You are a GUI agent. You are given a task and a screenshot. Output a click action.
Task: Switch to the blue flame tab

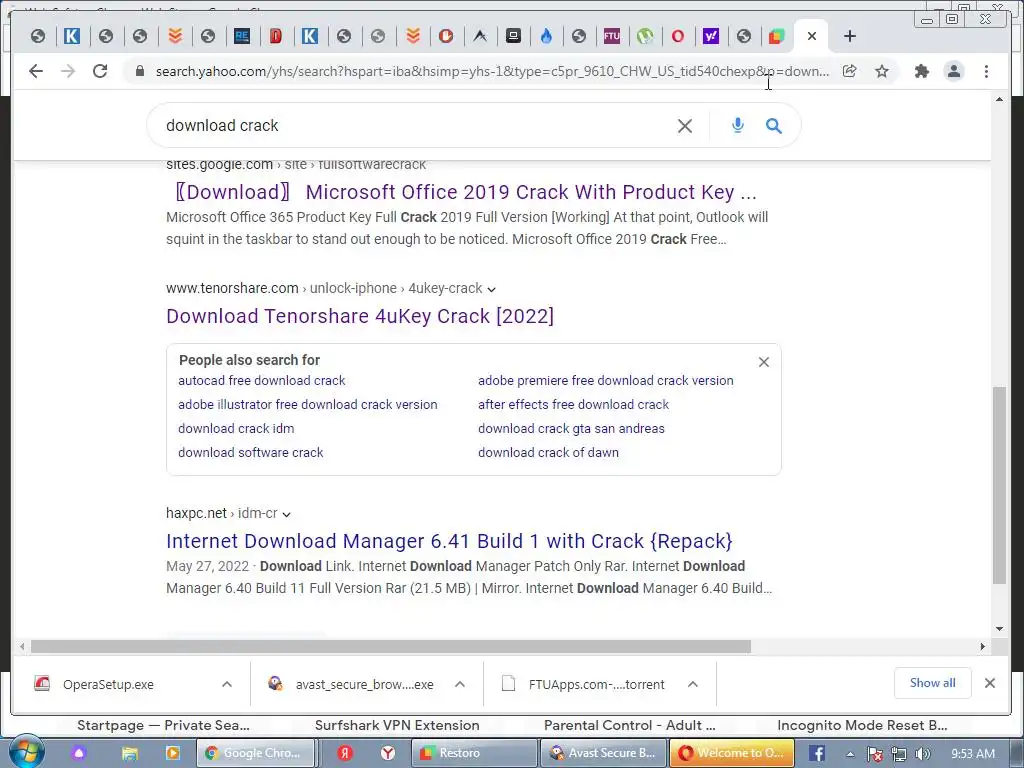pos(546,36)
